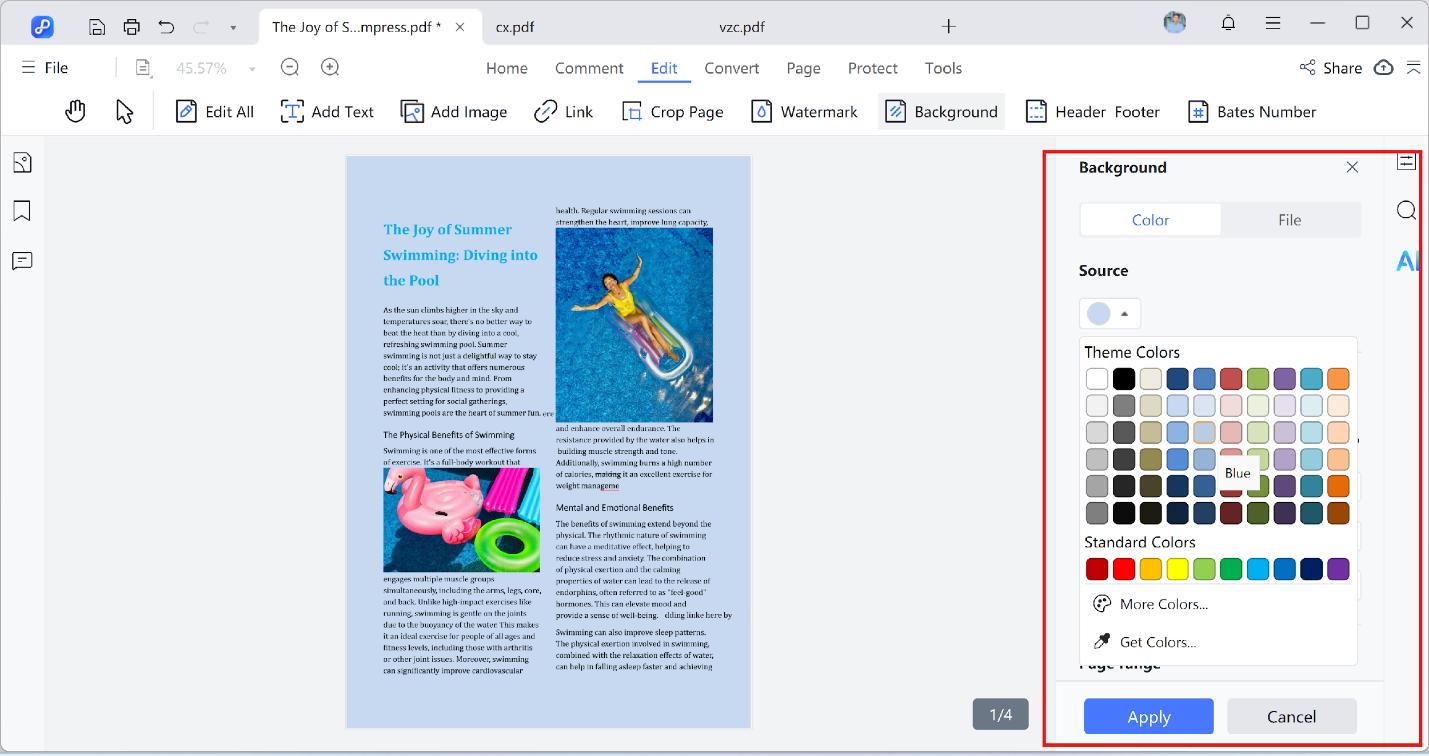The width and height of the screenshot is (1429, 756).
Task: Switch to File background source tab
Action: 1289,220
